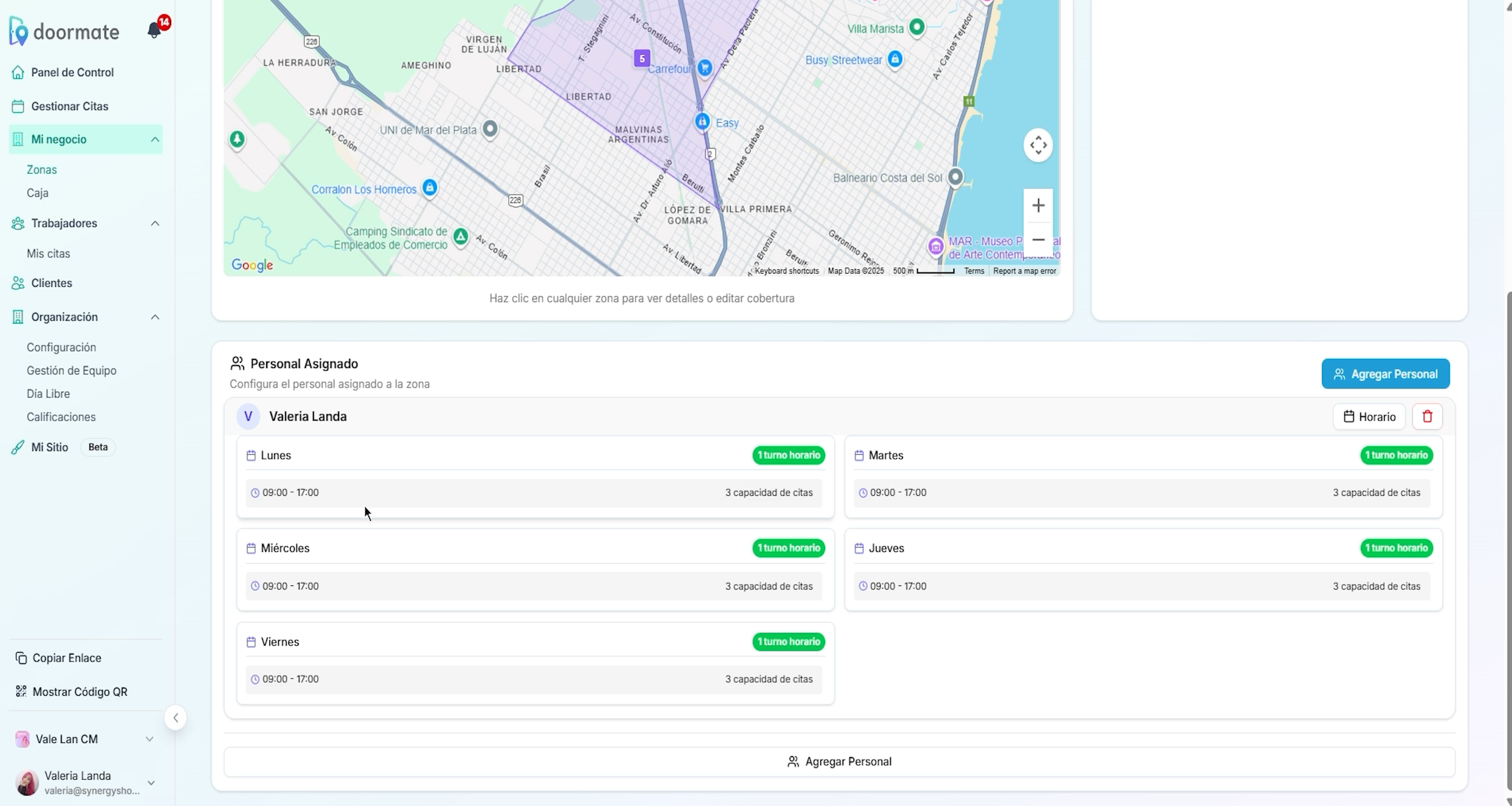This screenshot has width=1512, height=806.
Task: Click the map zoom out minus button
Action: pyautogui.click(x=1038, y=239)
